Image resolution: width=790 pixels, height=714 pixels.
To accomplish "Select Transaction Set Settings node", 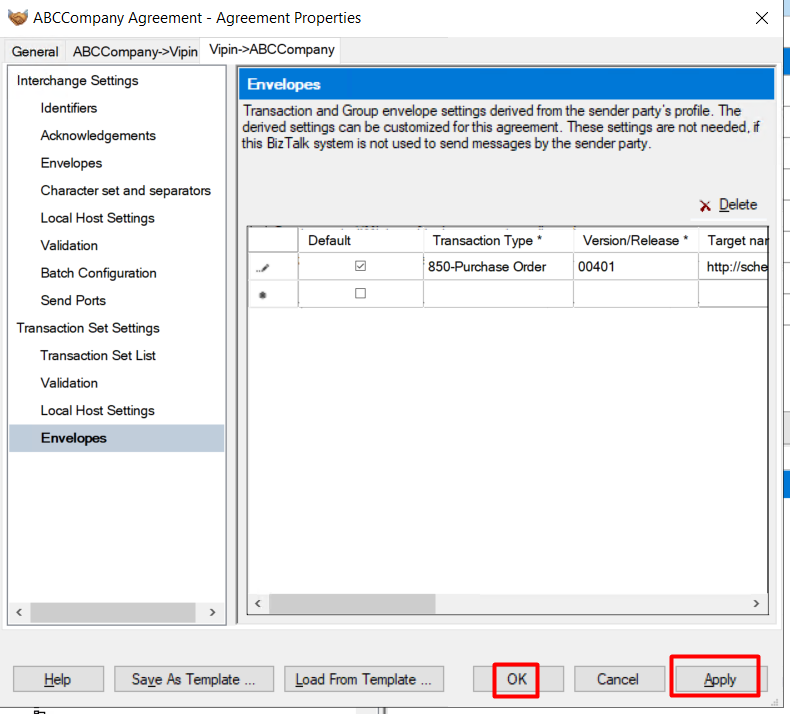I will point(88,328).
